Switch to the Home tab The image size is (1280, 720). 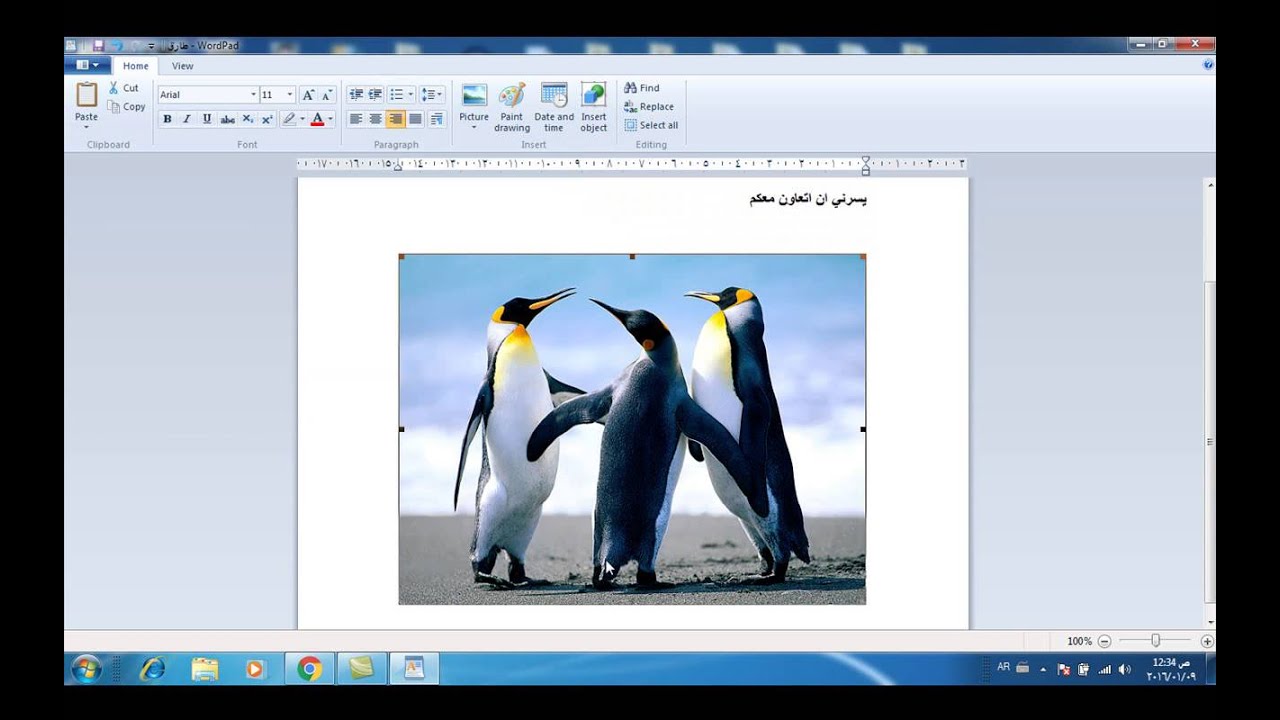coord(136,66)
